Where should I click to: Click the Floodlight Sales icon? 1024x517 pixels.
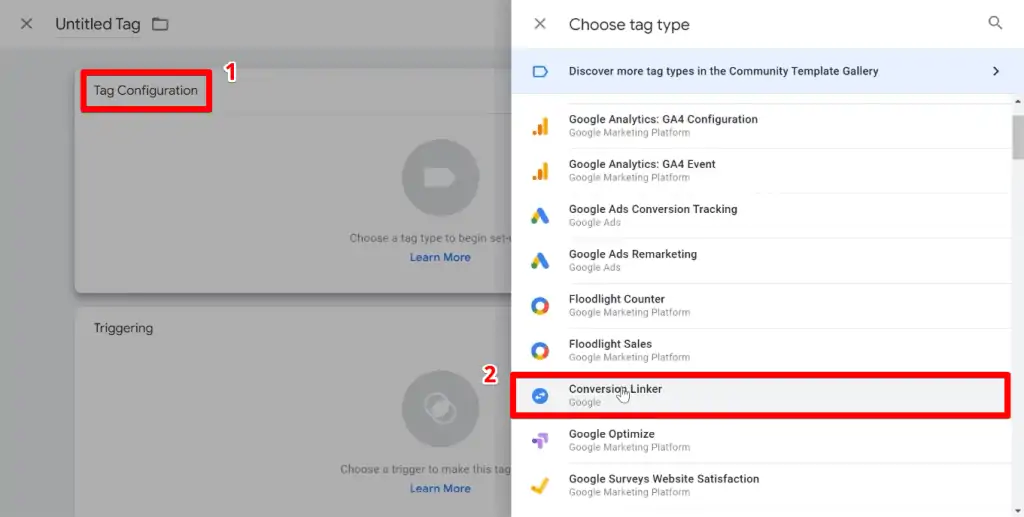[540, 351]
